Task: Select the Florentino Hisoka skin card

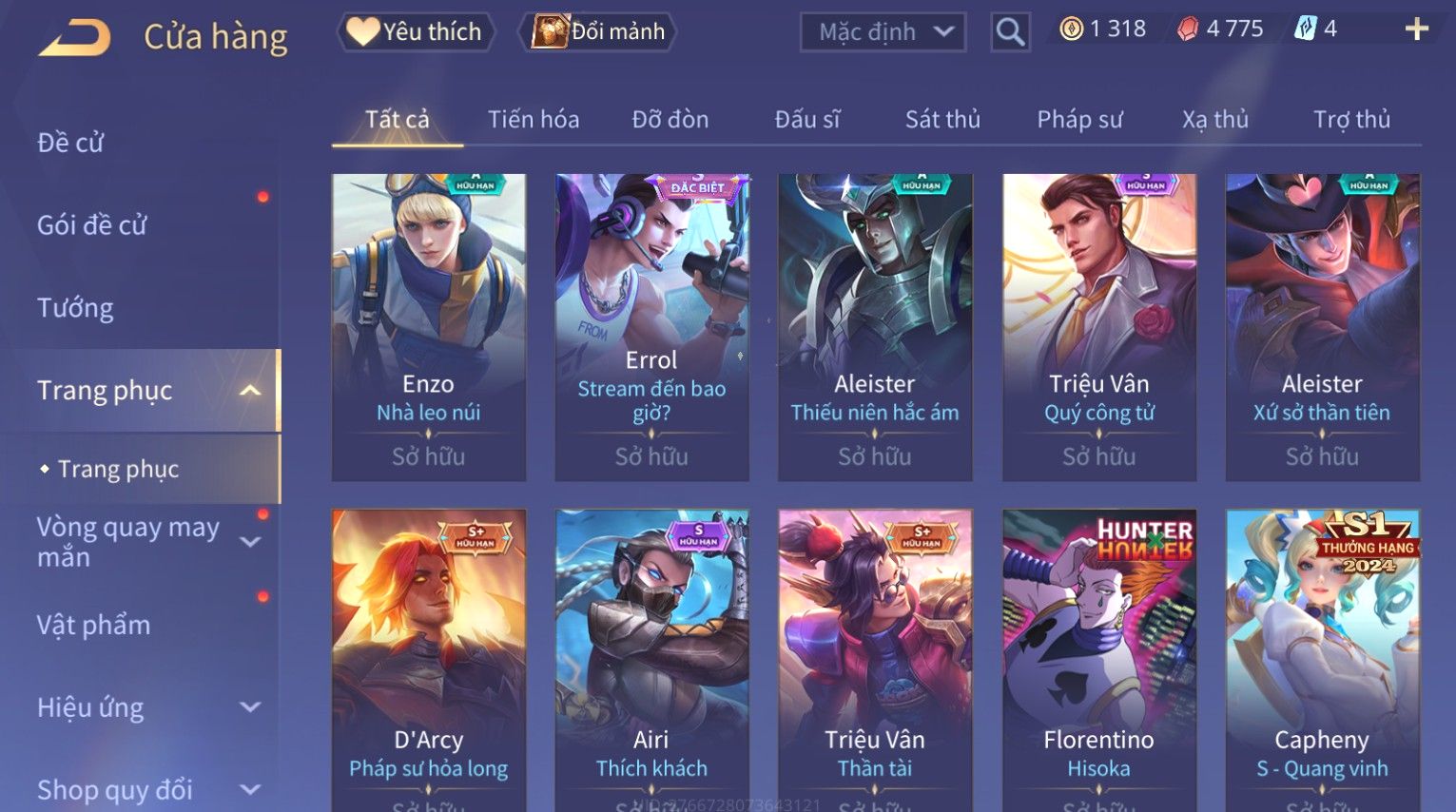Action: click(x=1098, y=660)
